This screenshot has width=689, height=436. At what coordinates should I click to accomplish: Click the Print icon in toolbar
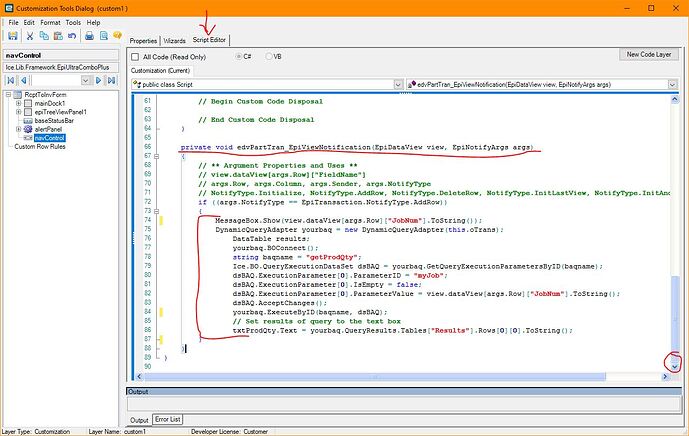(90, 36)
